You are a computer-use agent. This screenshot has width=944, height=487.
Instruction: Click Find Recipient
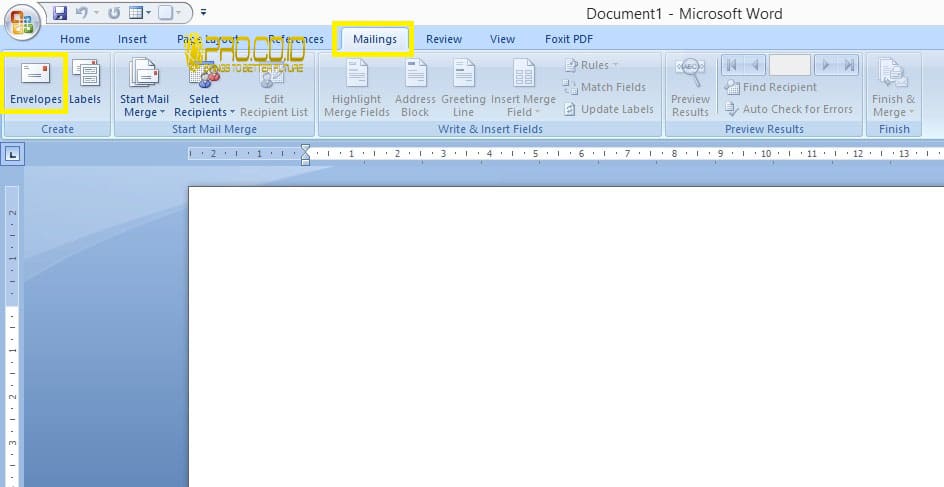(x=771, y=87)
